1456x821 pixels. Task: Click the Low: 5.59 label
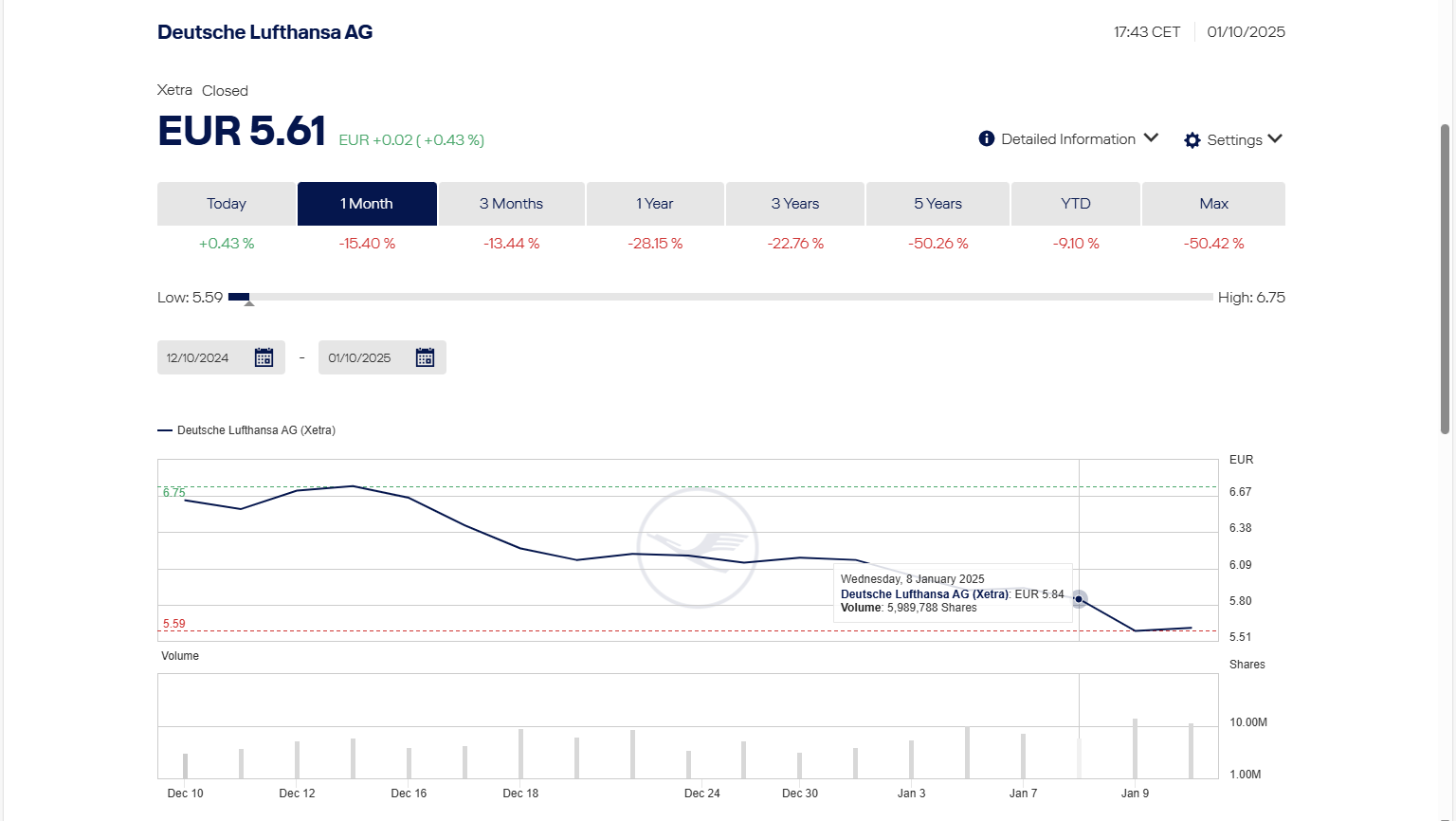[190, 298]
